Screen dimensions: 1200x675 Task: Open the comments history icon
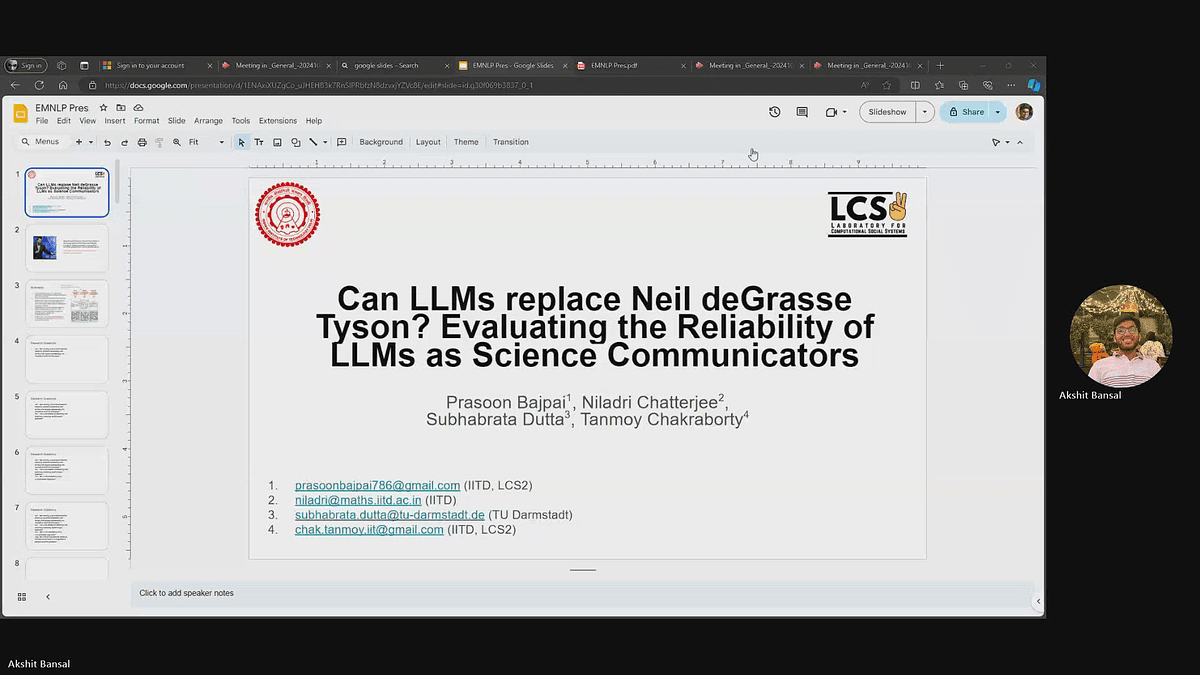[x=802, y=112]
